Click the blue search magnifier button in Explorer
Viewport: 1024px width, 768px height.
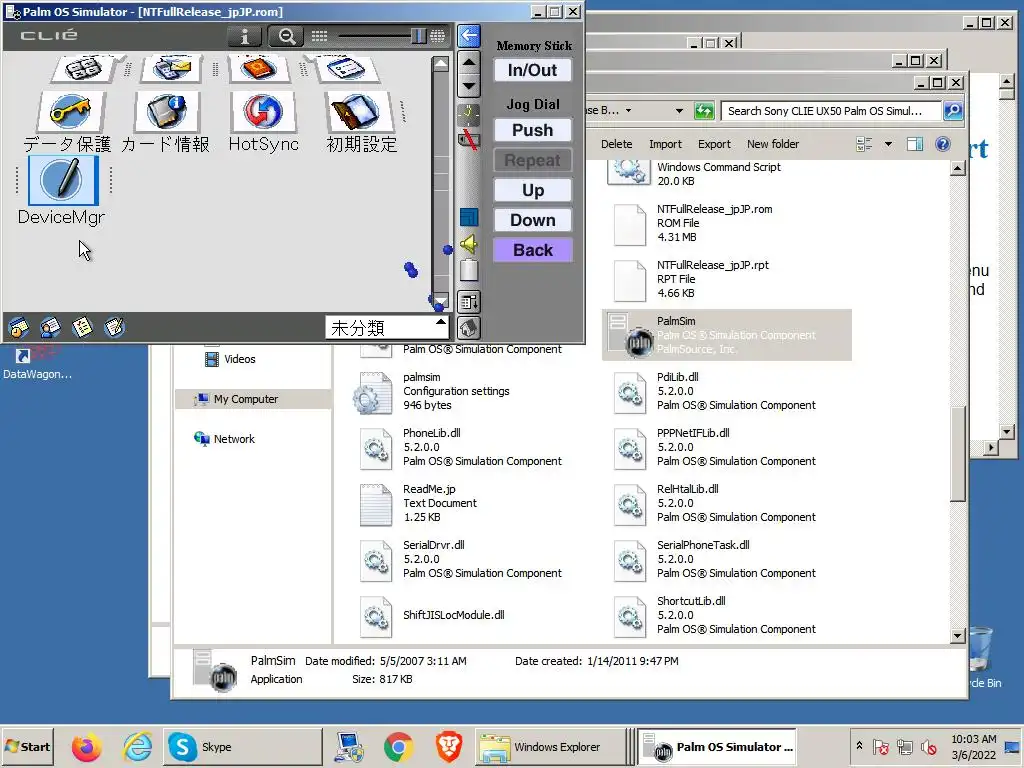953,111
